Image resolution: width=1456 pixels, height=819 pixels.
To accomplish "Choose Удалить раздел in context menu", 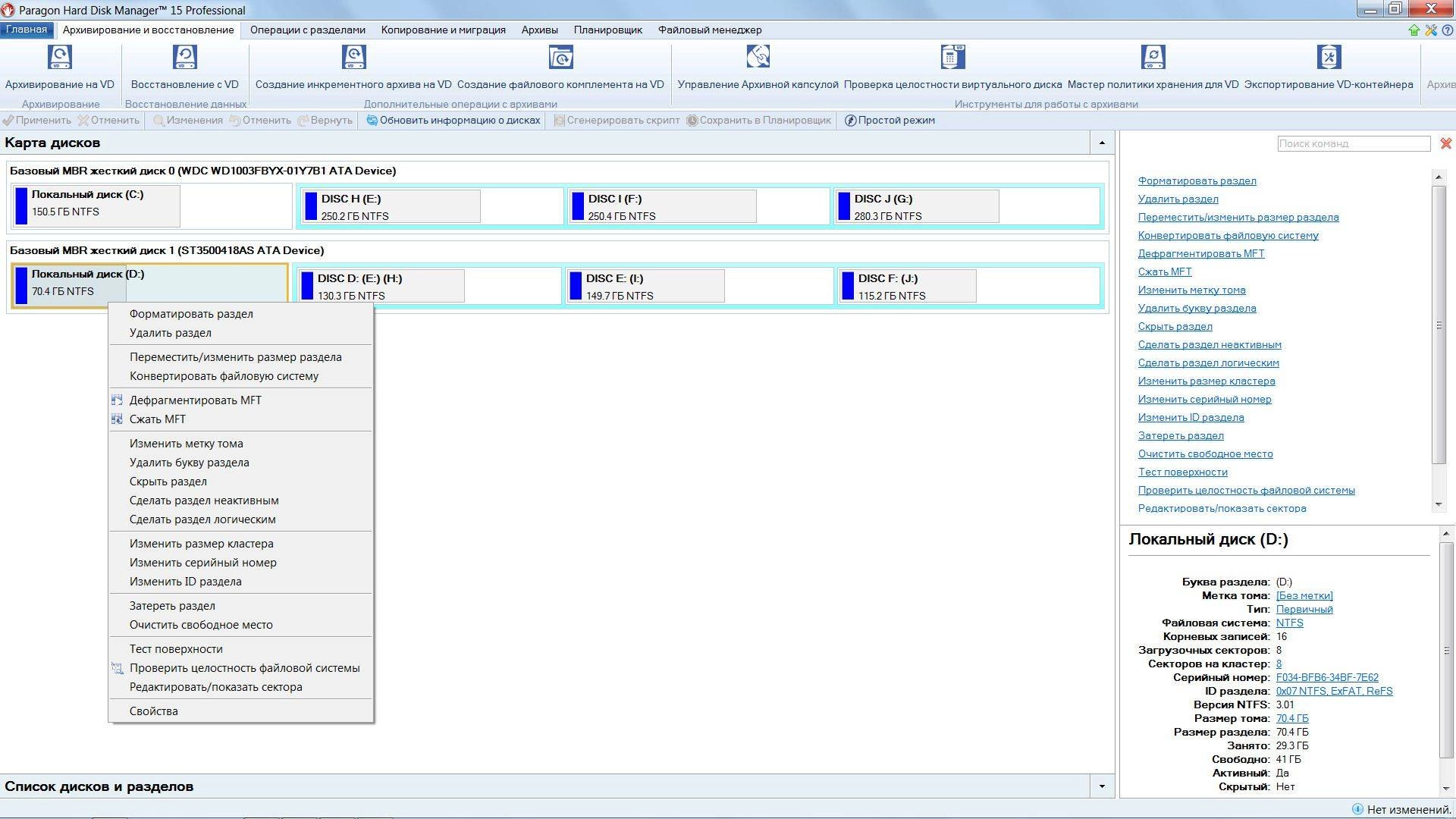I will tap(241, 333).
